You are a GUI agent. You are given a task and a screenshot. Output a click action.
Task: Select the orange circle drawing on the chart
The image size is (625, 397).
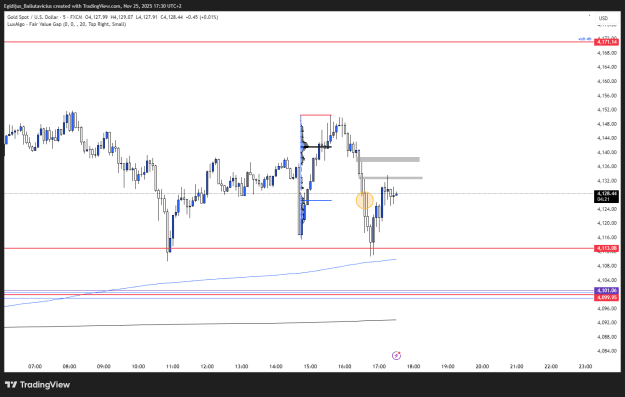tap(364, 200)
